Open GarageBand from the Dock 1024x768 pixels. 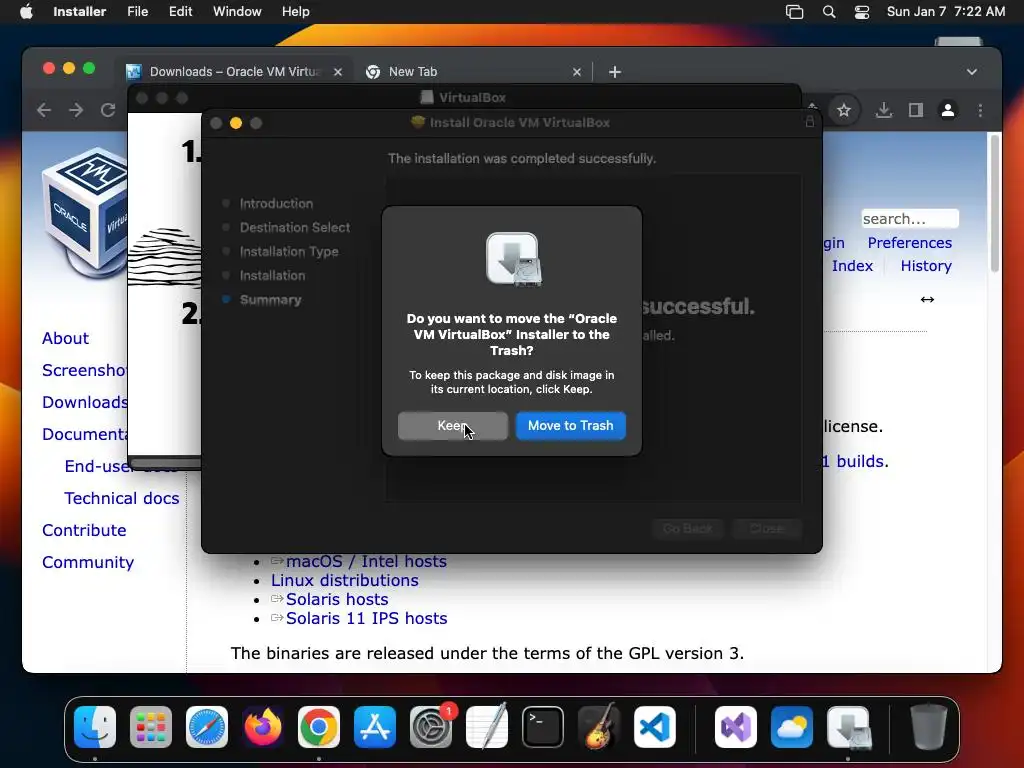[599, 726]
